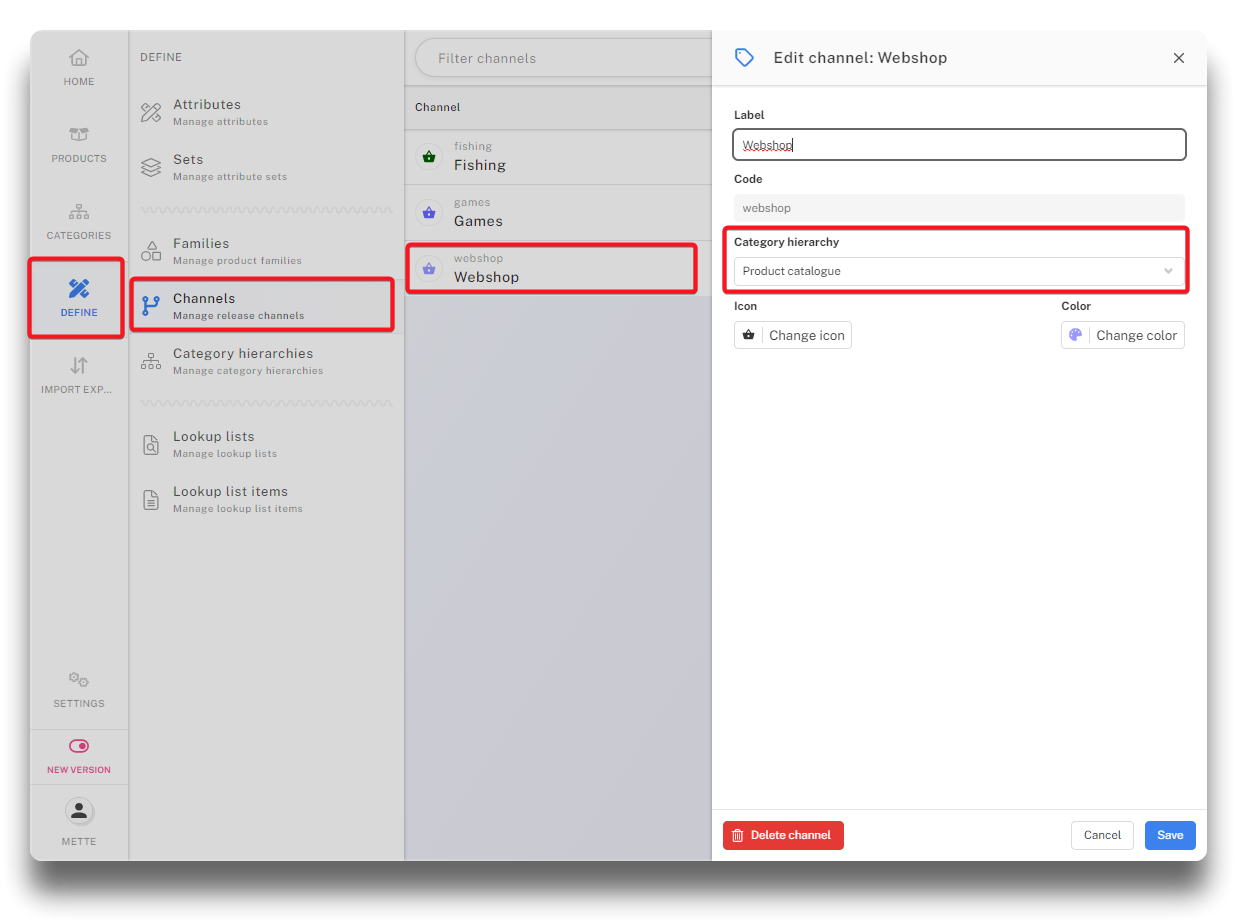Open the Home section icon
This screenshot has width=1237, height=923.
click(x=79, y=58)
